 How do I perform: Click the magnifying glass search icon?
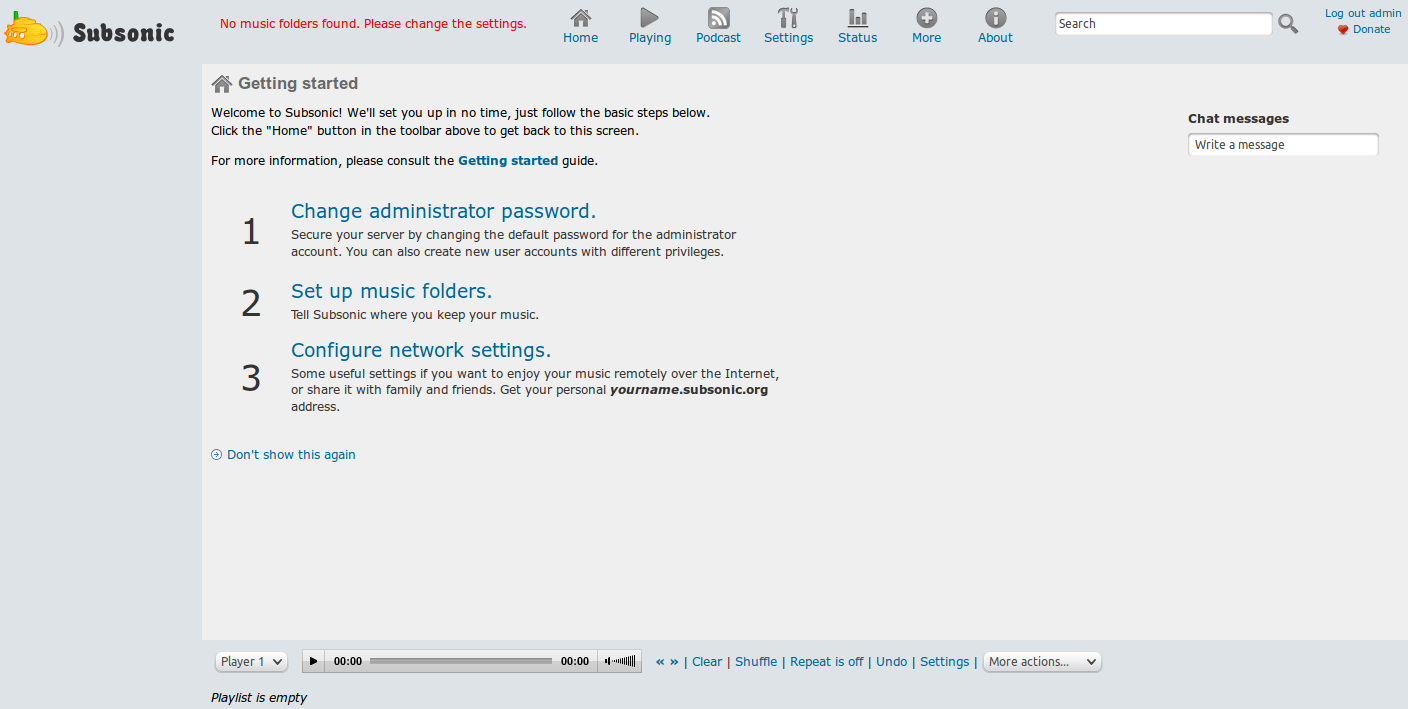(1288, 24)
